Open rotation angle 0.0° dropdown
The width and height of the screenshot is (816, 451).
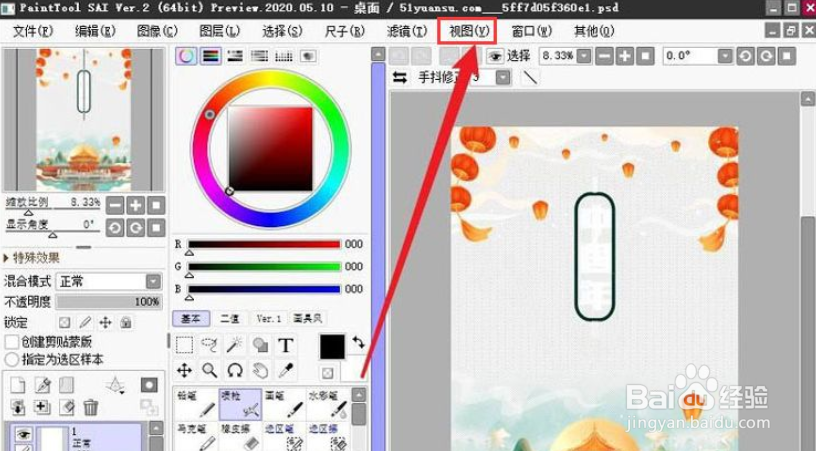(725, 56)
